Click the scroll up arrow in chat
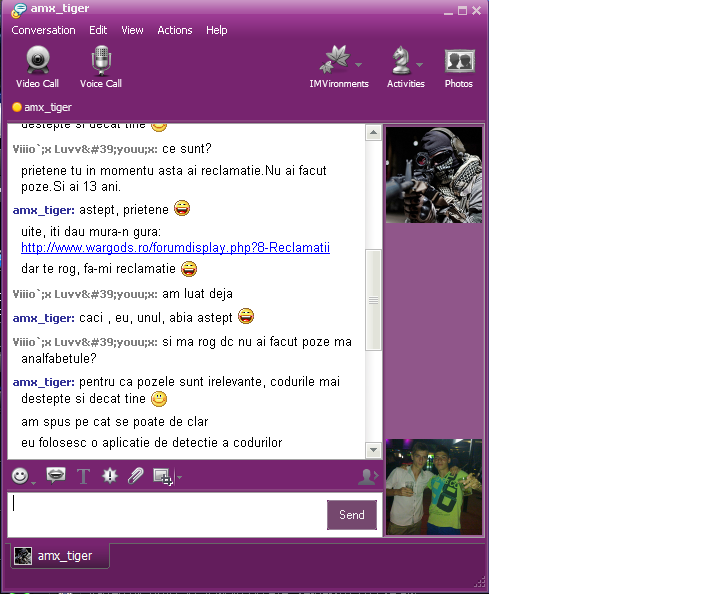The width and height of the screenshot is (720, 594). (x=373, y=133)
